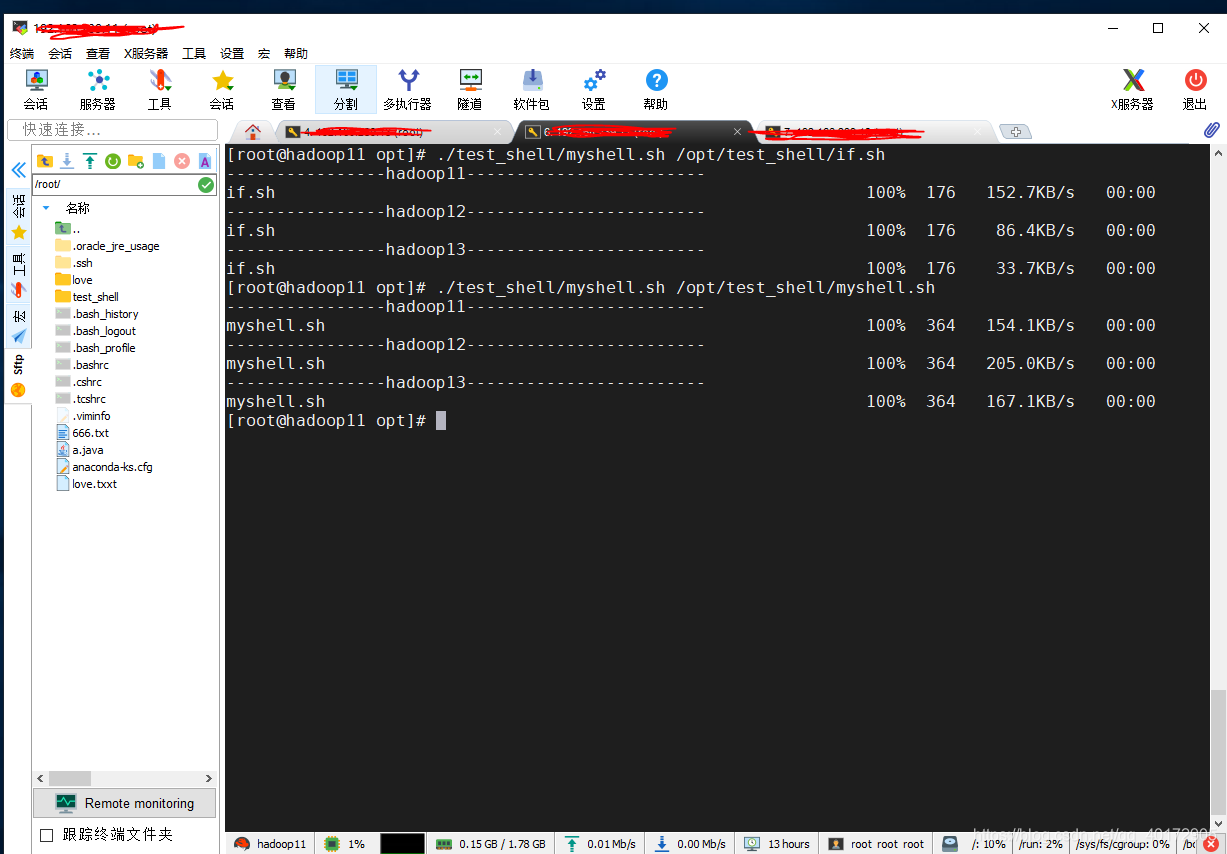Click the SFTP download arrow icon

[x=68, y=161]
